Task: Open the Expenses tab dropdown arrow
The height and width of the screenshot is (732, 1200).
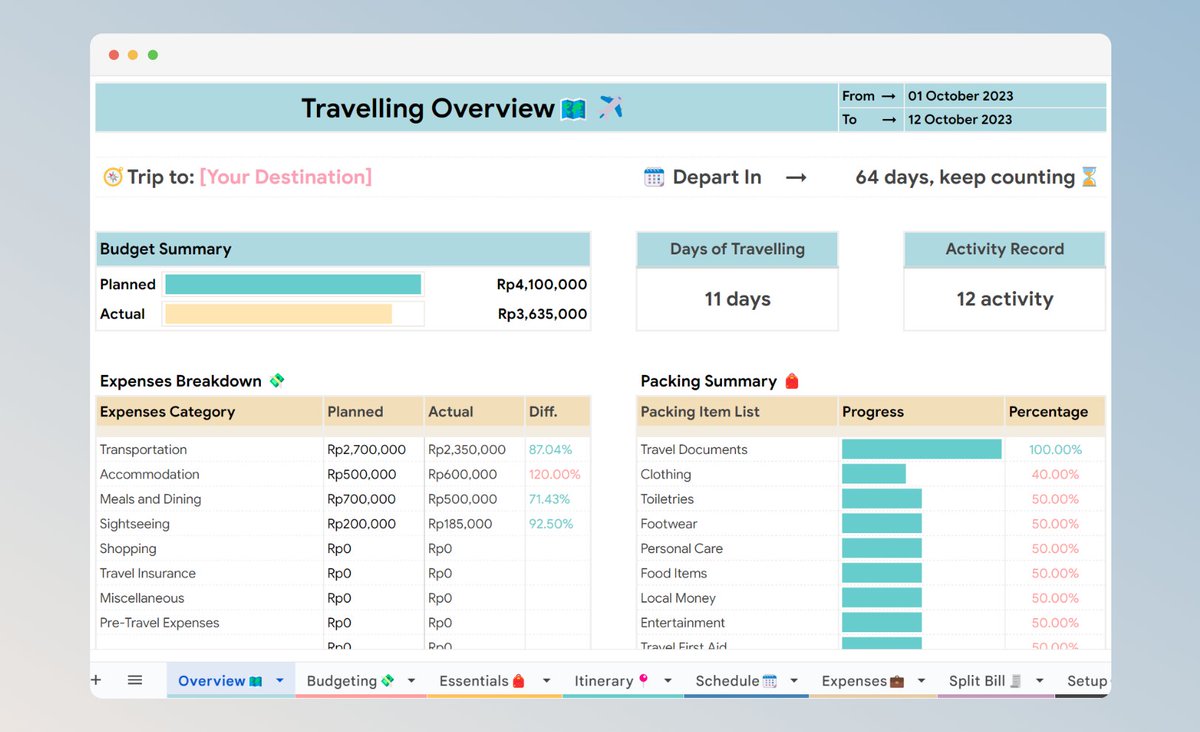Action: 921,681
